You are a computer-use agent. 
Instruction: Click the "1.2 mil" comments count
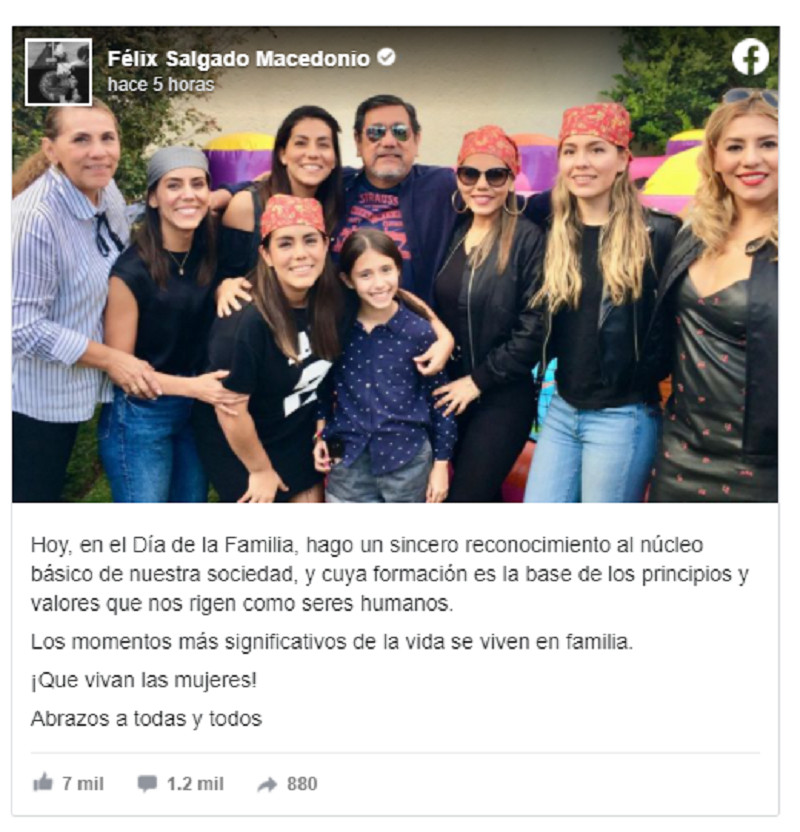point(195,783)
